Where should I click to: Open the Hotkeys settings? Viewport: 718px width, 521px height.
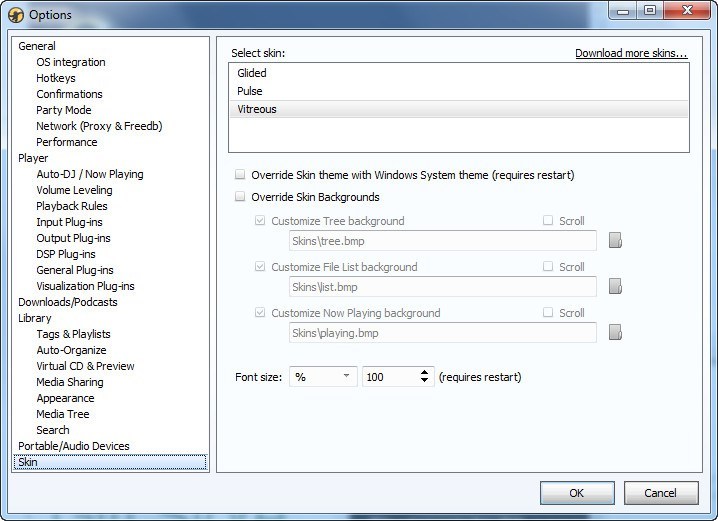click(x=55, y=78)
